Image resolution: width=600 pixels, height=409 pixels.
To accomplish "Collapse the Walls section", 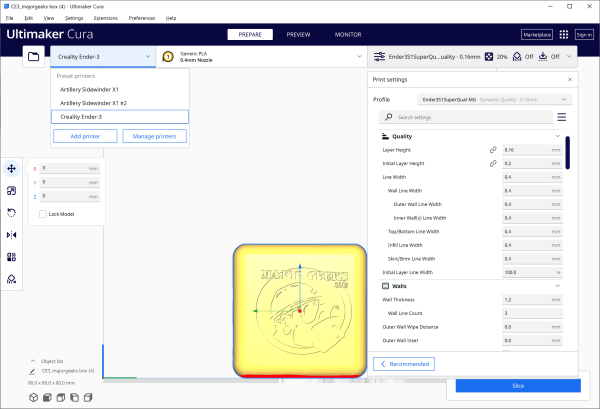I will tap(558, 286).
